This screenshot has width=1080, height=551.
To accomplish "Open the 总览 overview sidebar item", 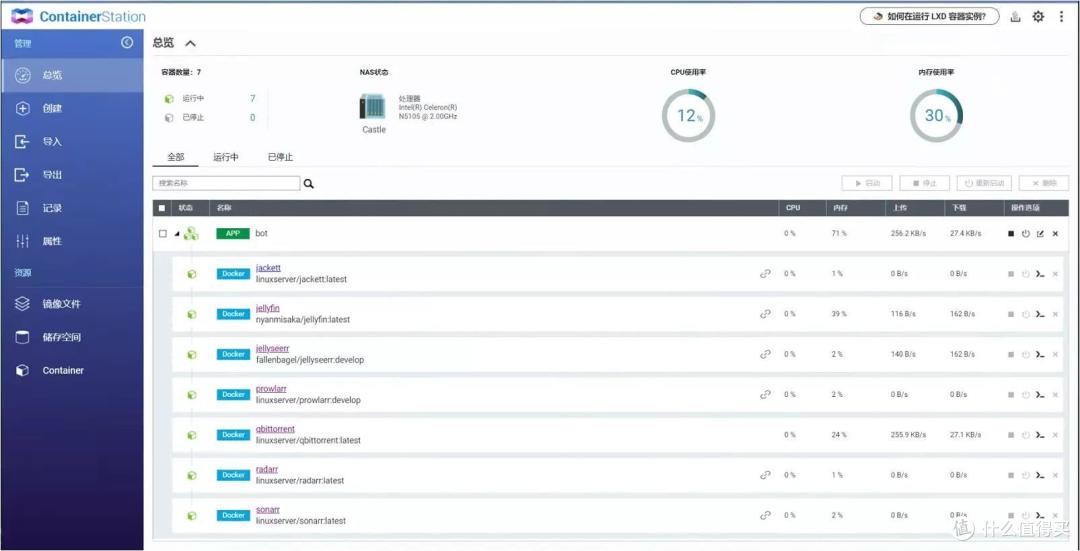I will click(x=72, y=75).
